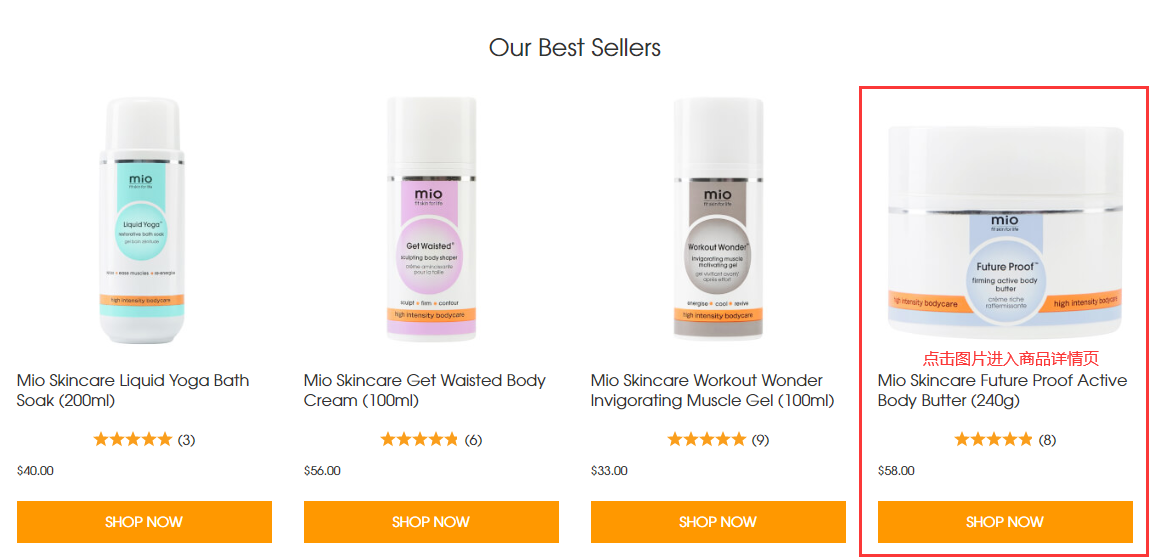Screen dimensions: 1152x560
Task: Open Mio Skincare Get Waisted Body Cream title link
Action: (x=425, y=391)
